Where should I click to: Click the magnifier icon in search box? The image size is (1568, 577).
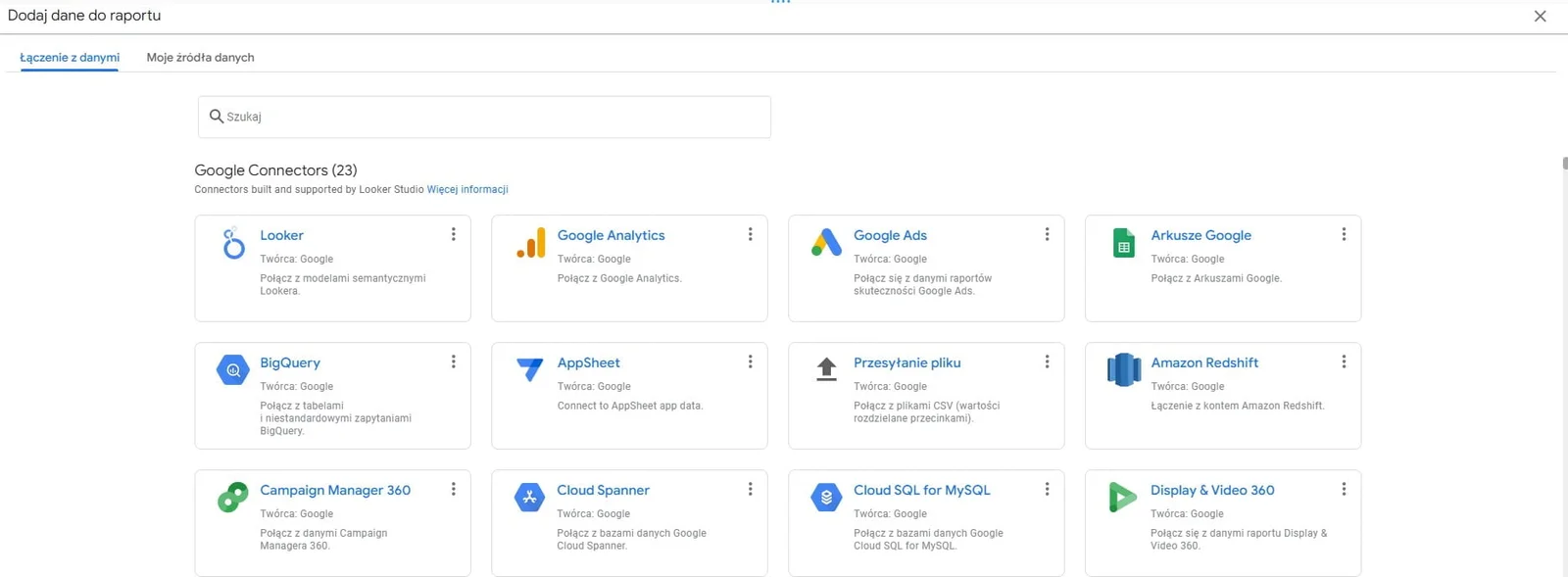(217, 116)
